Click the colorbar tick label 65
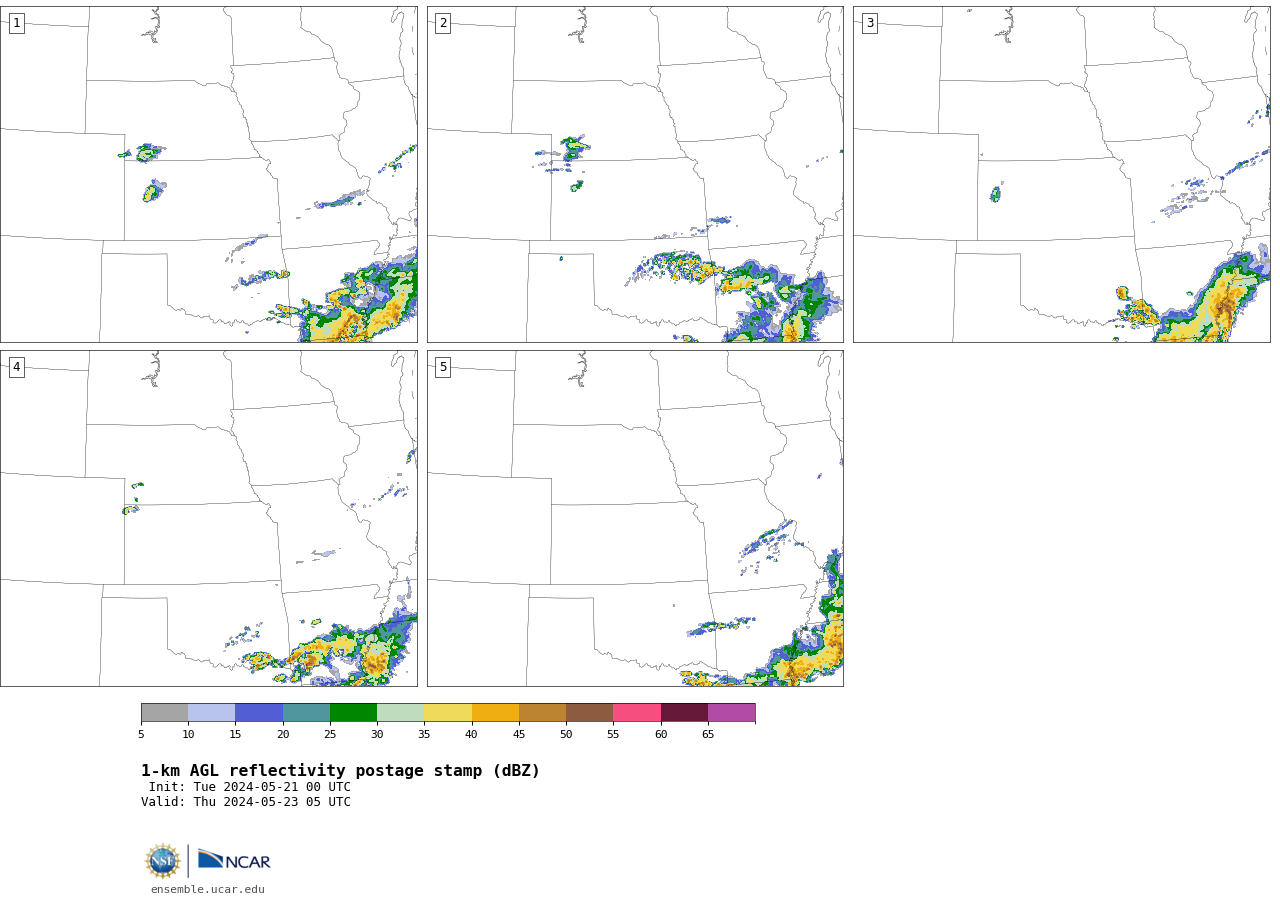Image resolution: width=1280 pixels, height=901 pixels. pos(708,734)
